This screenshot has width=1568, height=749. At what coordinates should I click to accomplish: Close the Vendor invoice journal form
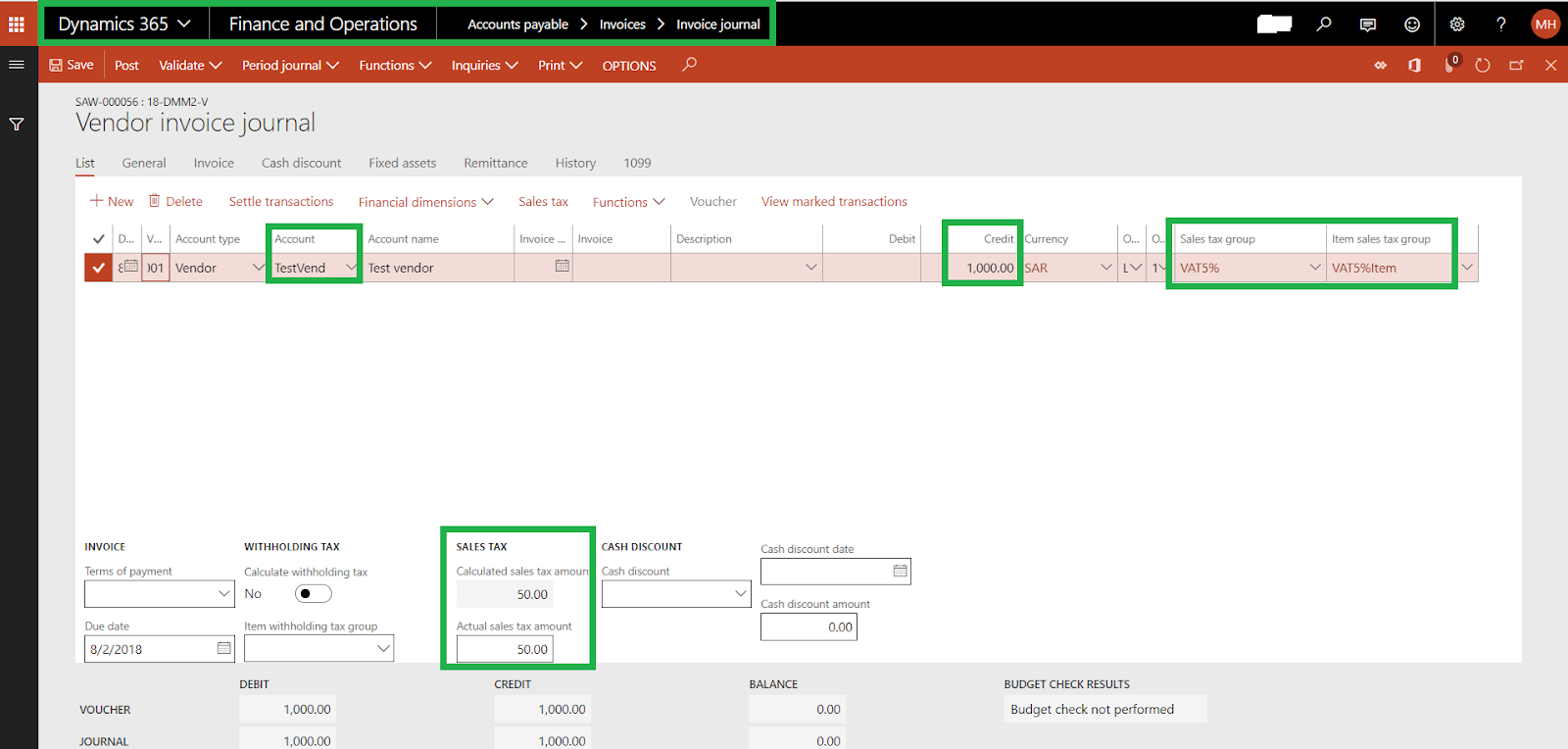1550,66
